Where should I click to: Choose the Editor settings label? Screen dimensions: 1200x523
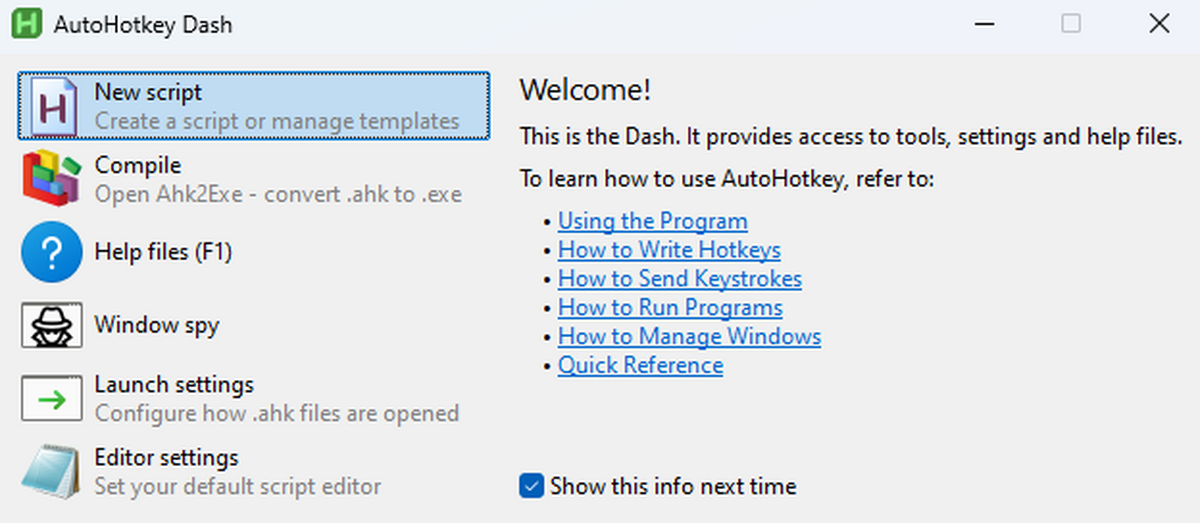166,458
